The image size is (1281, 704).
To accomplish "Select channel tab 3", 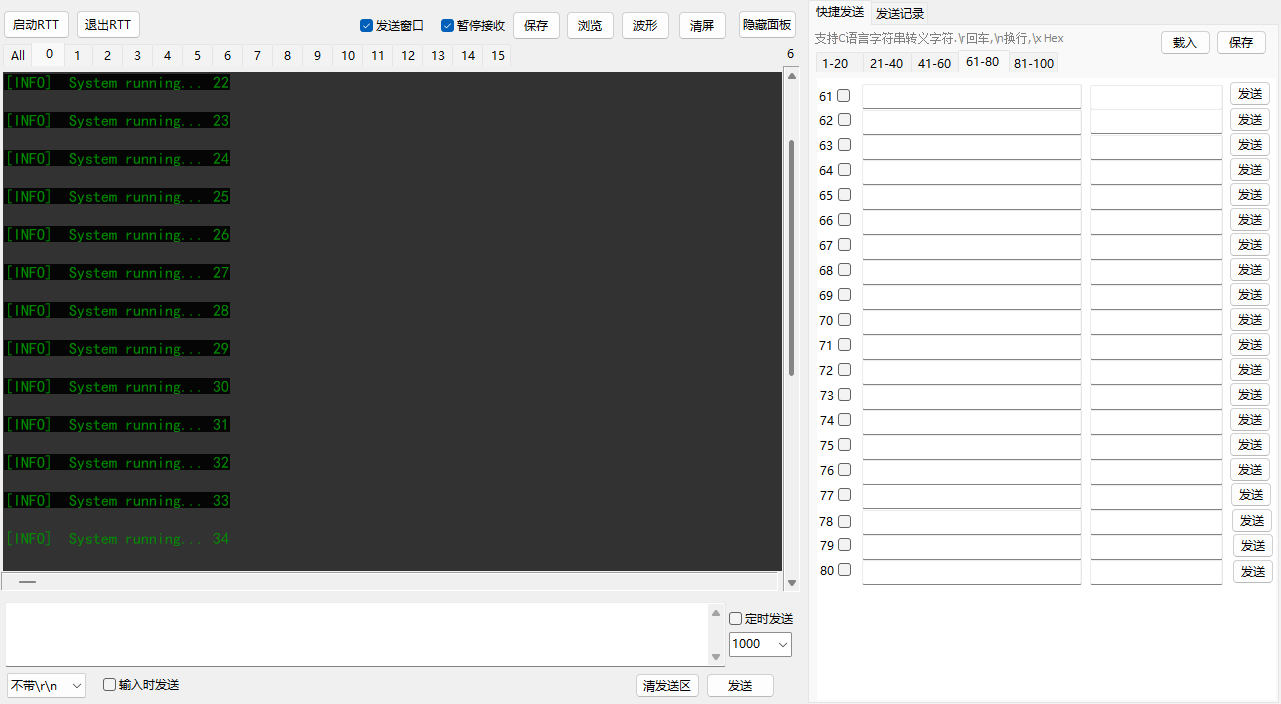I will tap(137, 56).
